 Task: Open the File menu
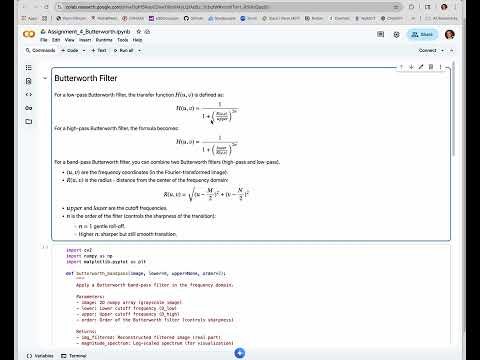click(x=44, y=40)
